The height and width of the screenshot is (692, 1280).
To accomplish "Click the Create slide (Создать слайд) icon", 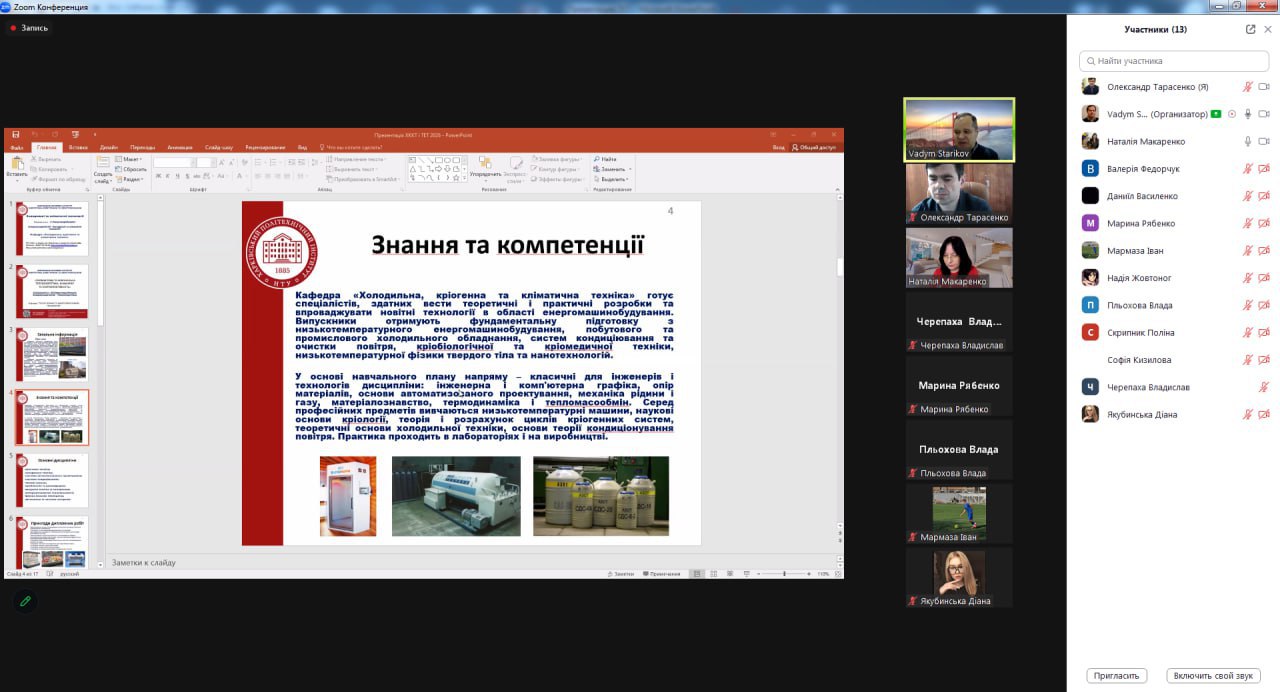I will click(x=102, y=164).
